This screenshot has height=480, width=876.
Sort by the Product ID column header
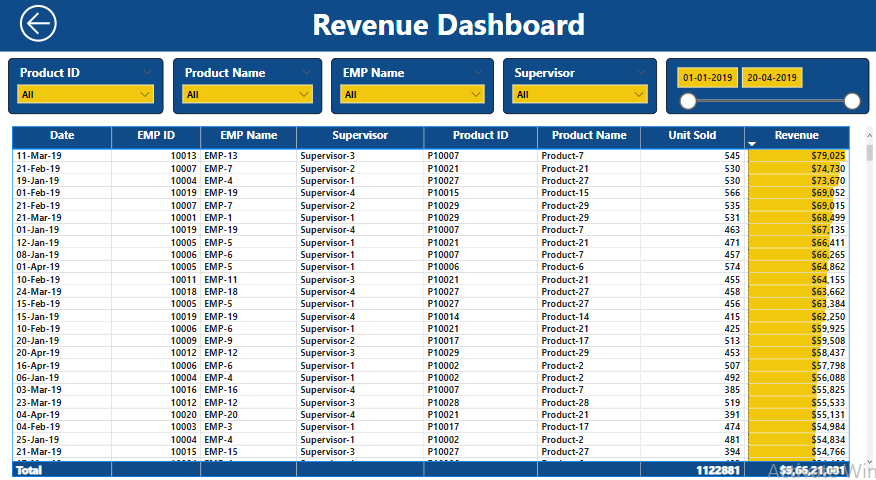(480, 135)
